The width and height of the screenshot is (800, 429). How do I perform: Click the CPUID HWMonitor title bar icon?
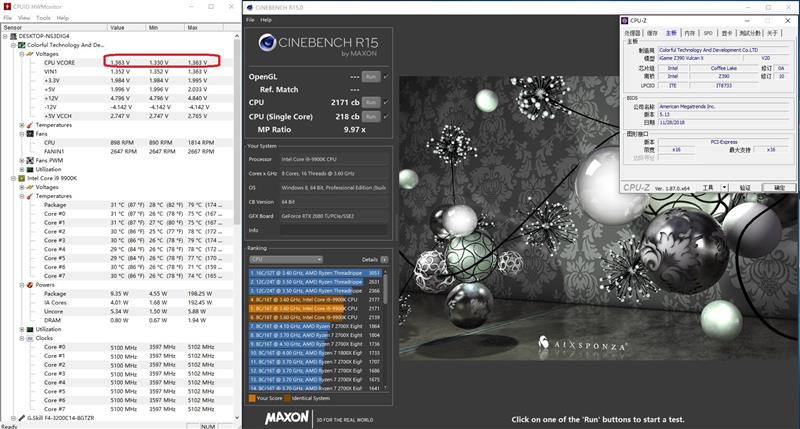7,7
